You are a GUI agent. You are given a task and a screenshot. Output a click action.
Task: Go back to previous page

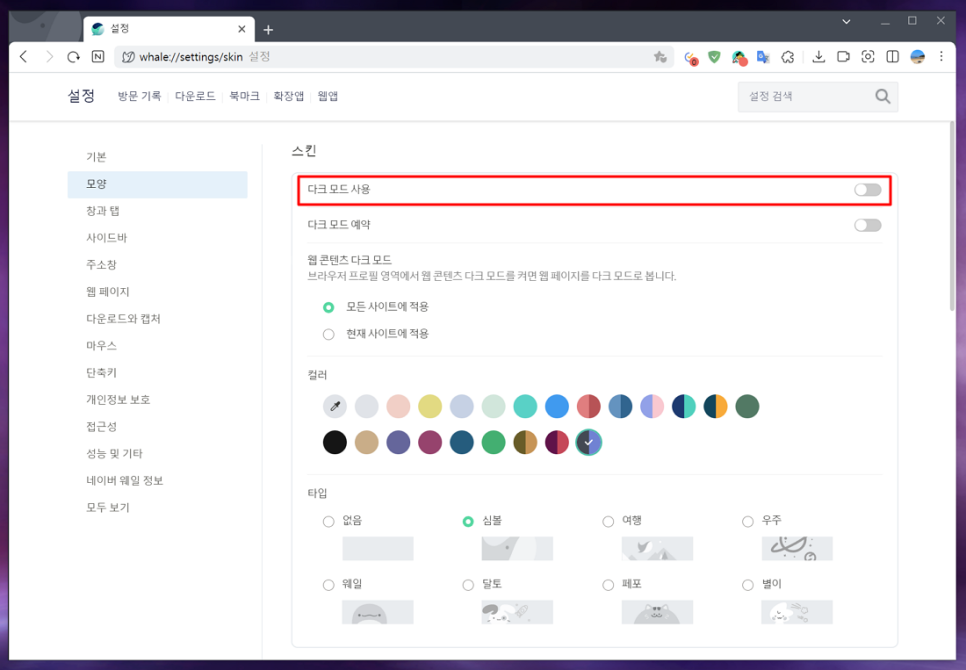point(23,57)
